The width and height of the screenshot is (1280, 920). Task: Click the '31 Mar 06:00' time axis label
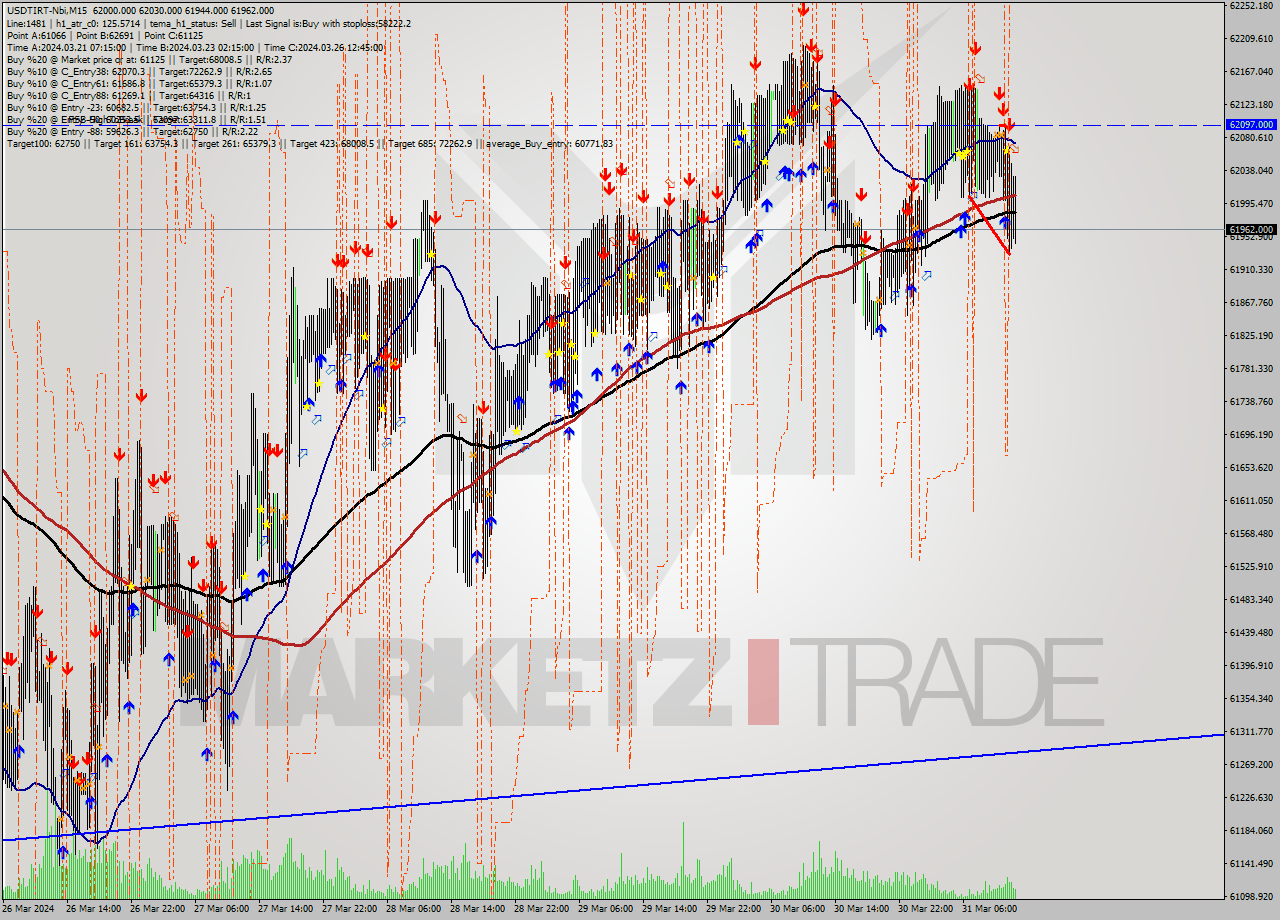(990, 910)
